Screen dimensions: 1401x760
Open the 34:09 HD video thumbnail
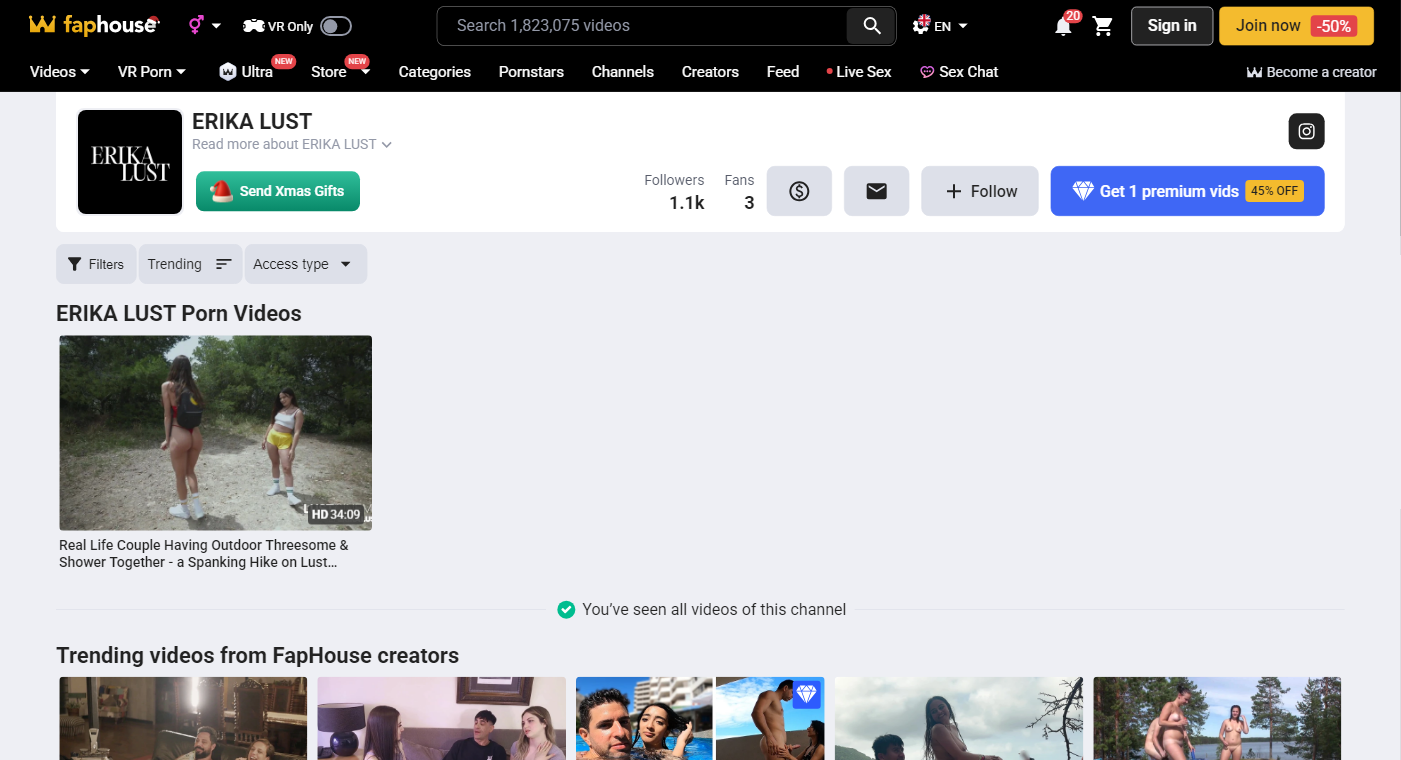[x=216, y=432]
